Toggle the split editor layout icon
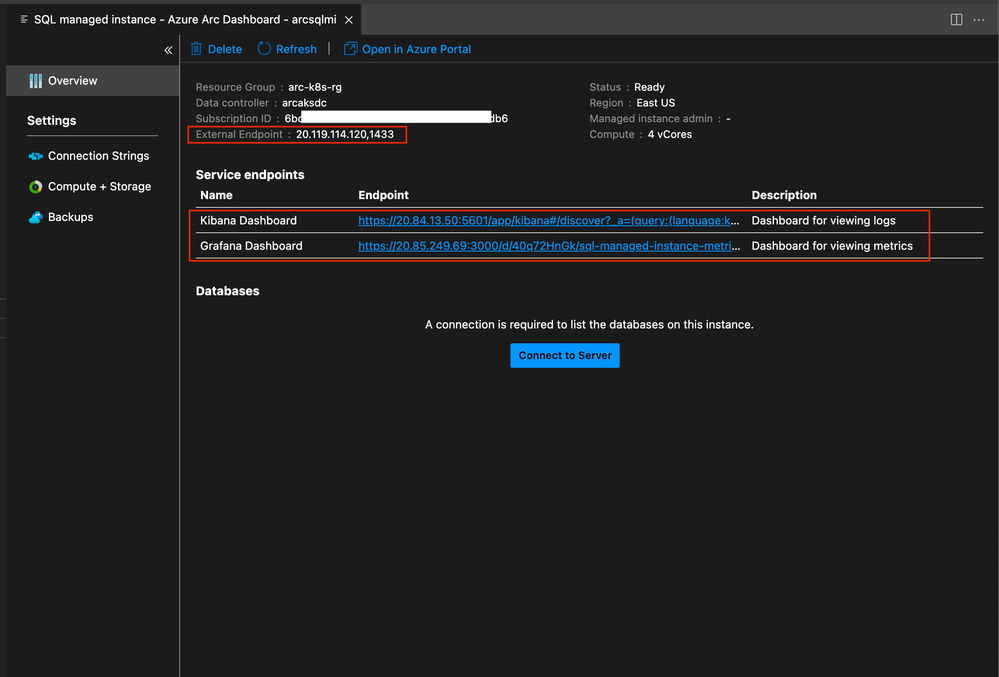 (x=956, y=19)
